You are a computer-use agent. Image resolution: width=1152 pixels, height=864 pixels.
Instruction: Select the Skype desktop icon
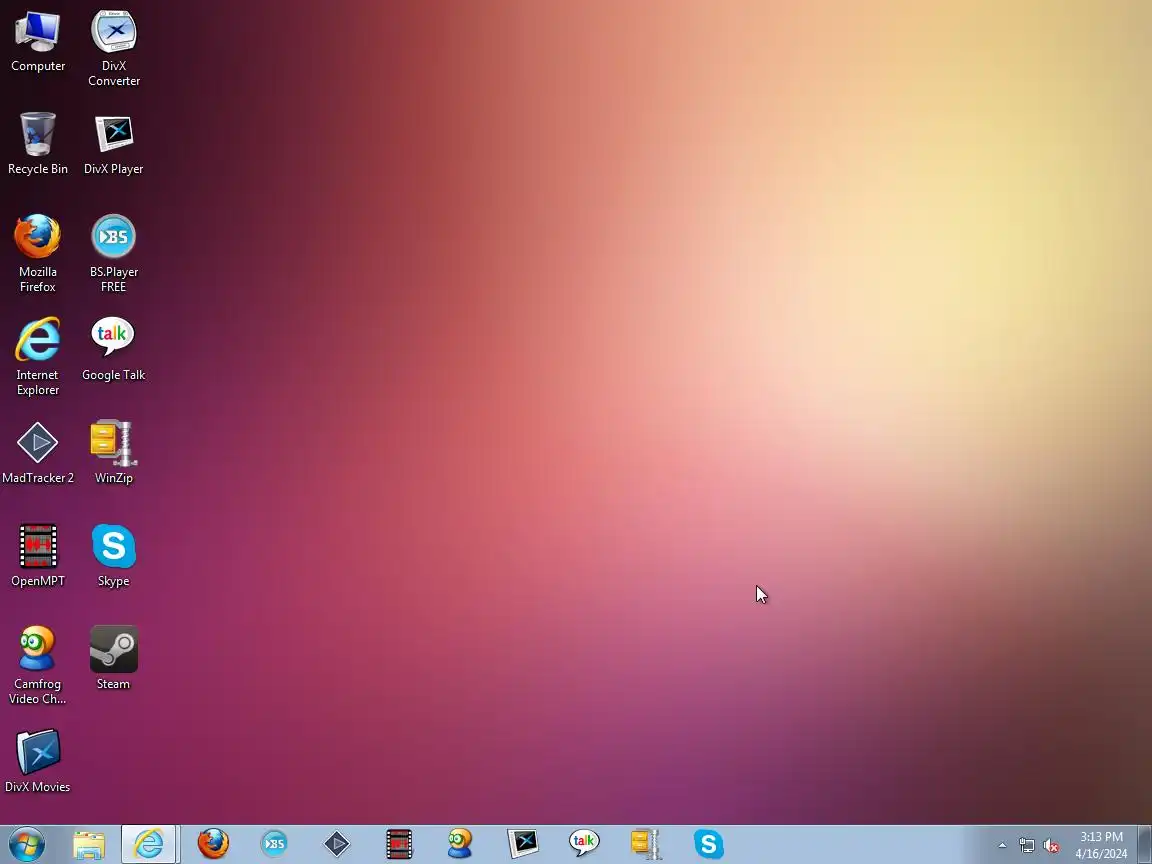[114, 555]
